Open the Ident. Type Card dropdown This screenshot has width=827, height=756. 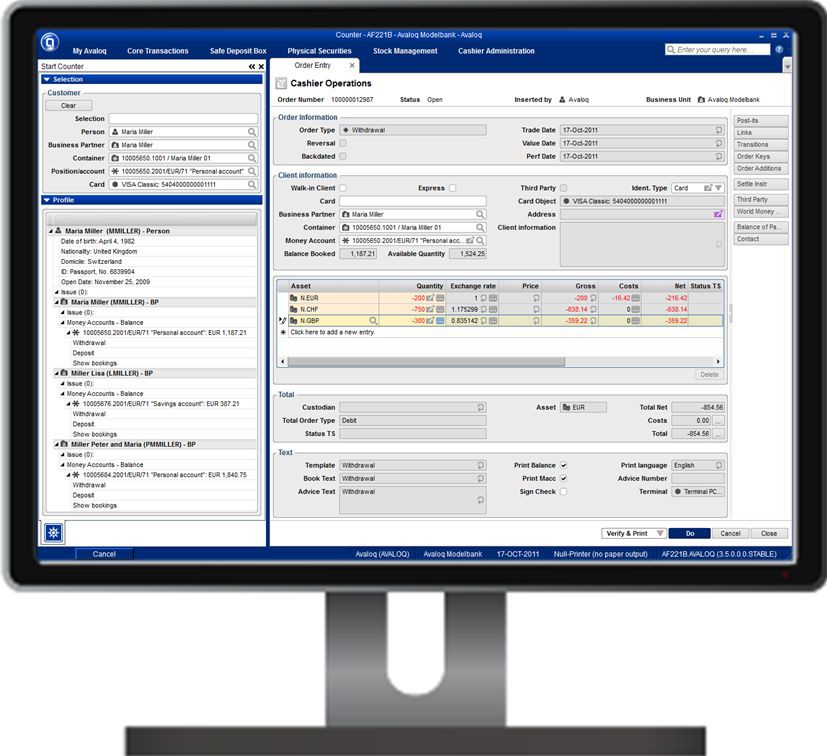point(718,188)
